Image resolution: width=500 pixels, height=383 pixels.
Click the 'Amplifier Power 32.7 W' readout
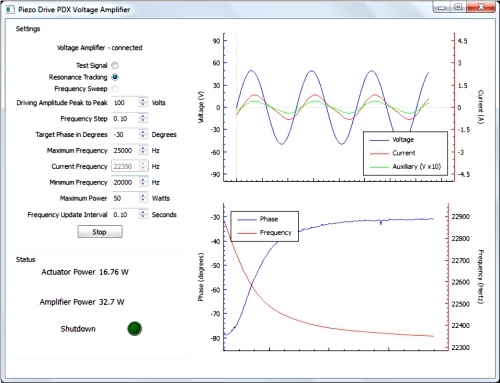[82, 302]
